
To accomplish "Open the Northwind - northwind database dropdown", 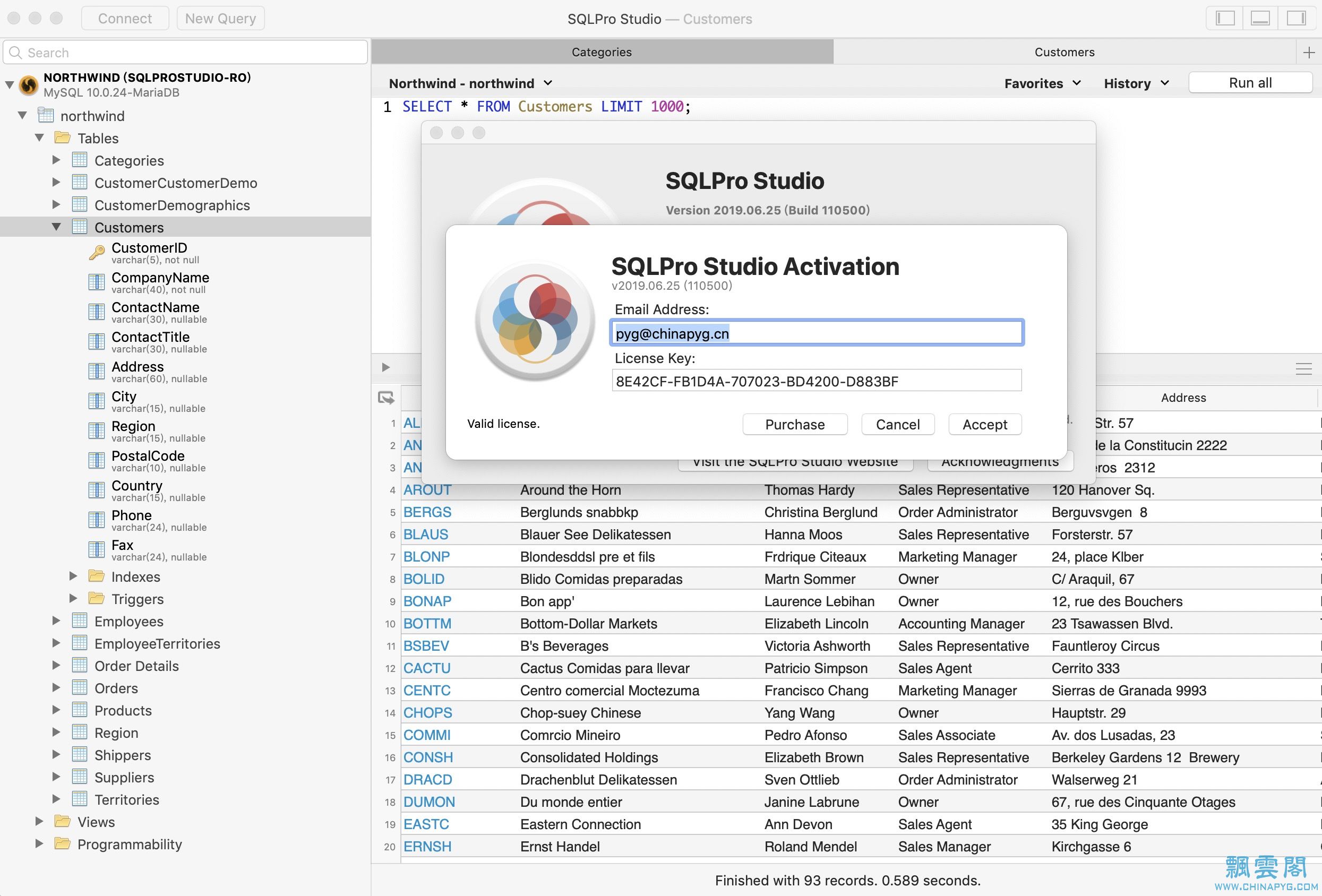I will (470, 83).
